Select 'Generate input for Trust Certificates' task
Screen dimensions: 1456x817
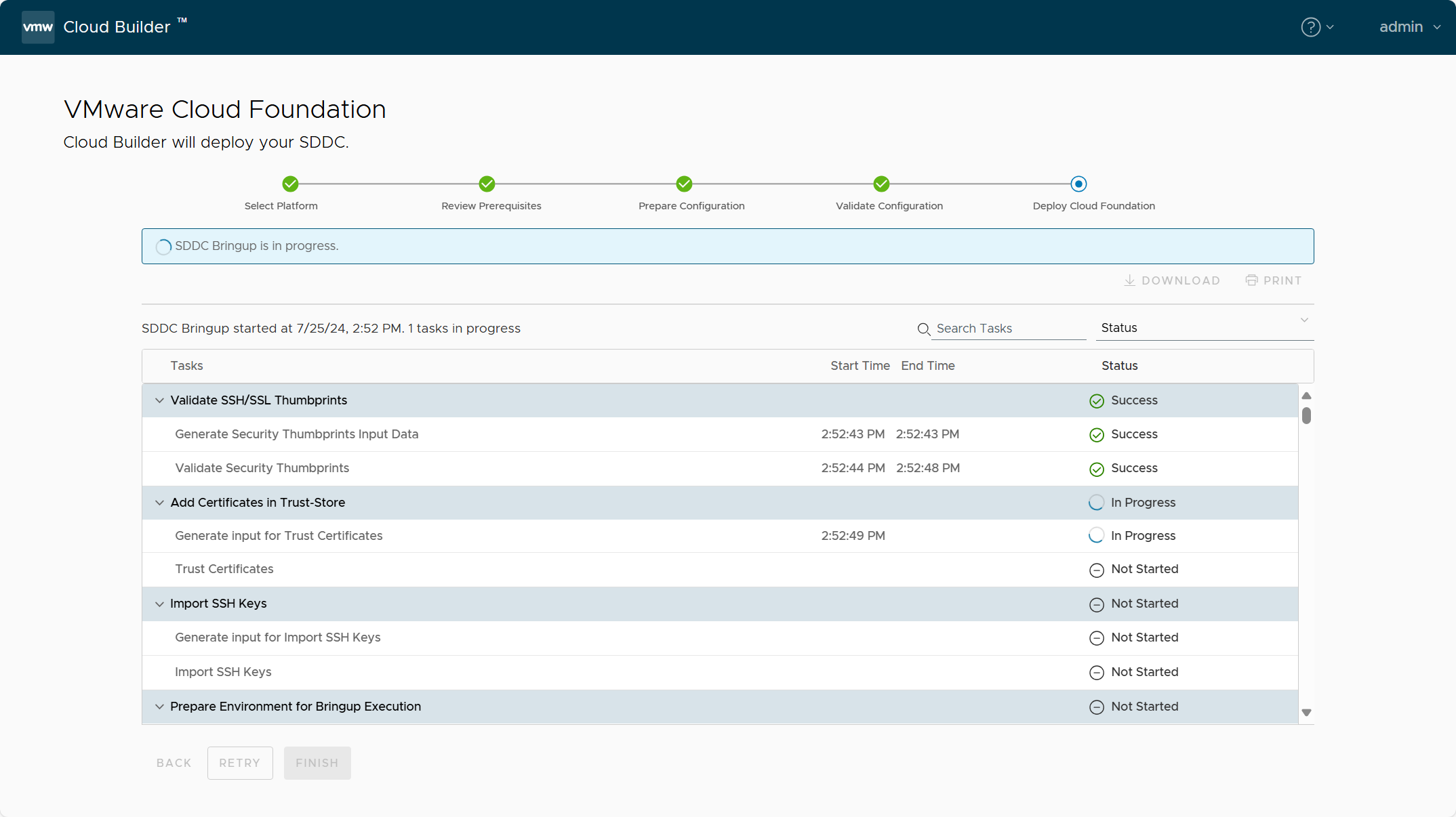[720, 536]
